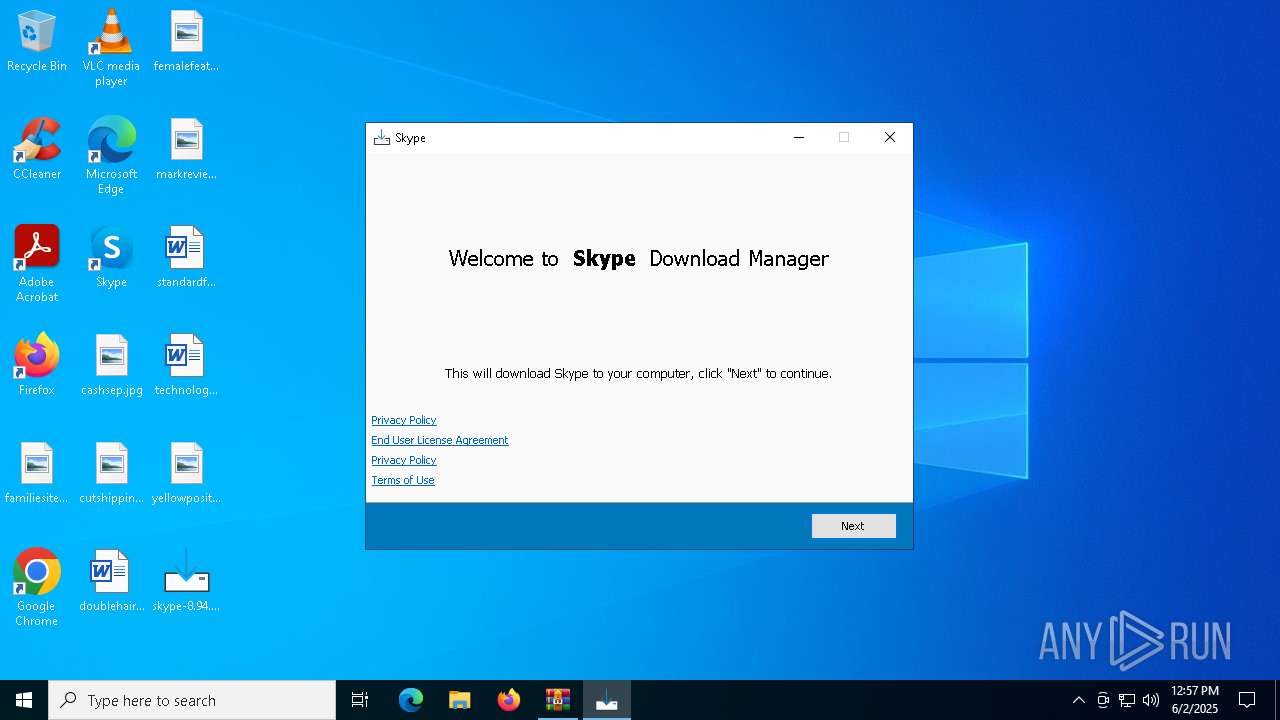Viewport: 1280px width, 720px height.
Task: Open WinRAR from the taskbar
Action: 558,700
